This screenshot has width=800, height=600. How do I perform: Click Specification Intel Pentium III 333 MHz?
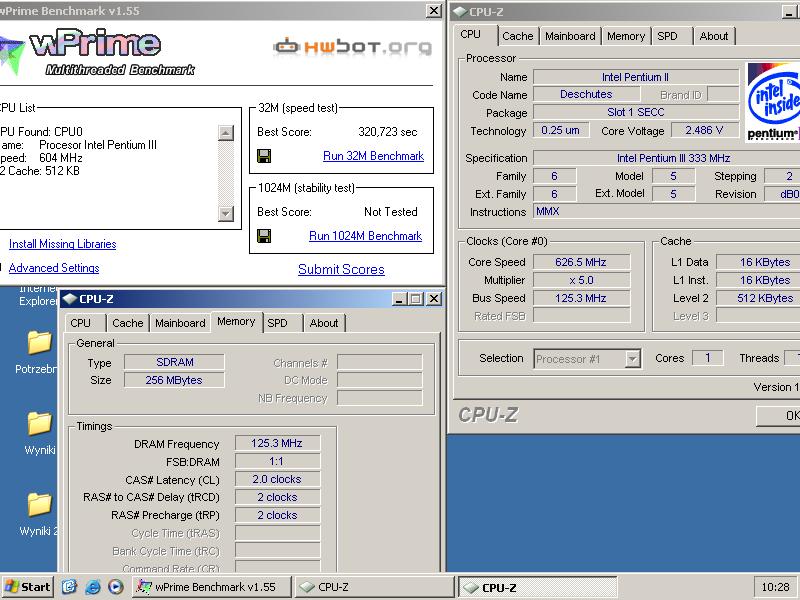pos(666,158)
